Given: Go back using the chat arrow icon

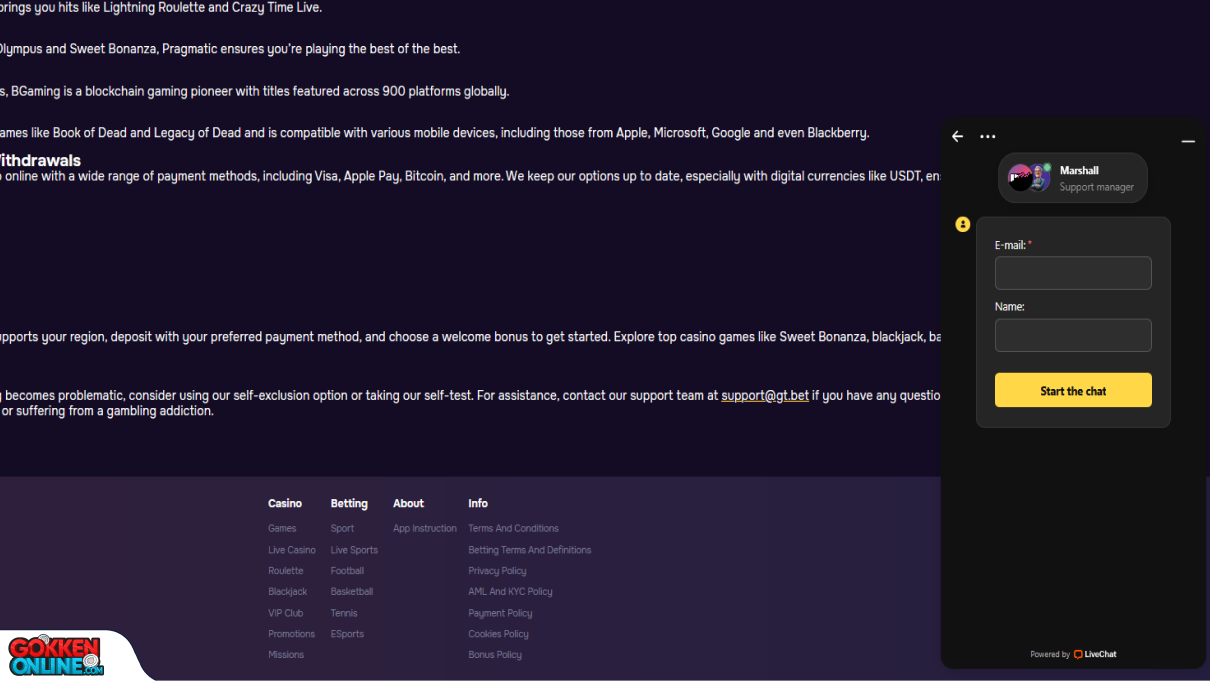Looking at the screenshot, I should tap(958, 137).
